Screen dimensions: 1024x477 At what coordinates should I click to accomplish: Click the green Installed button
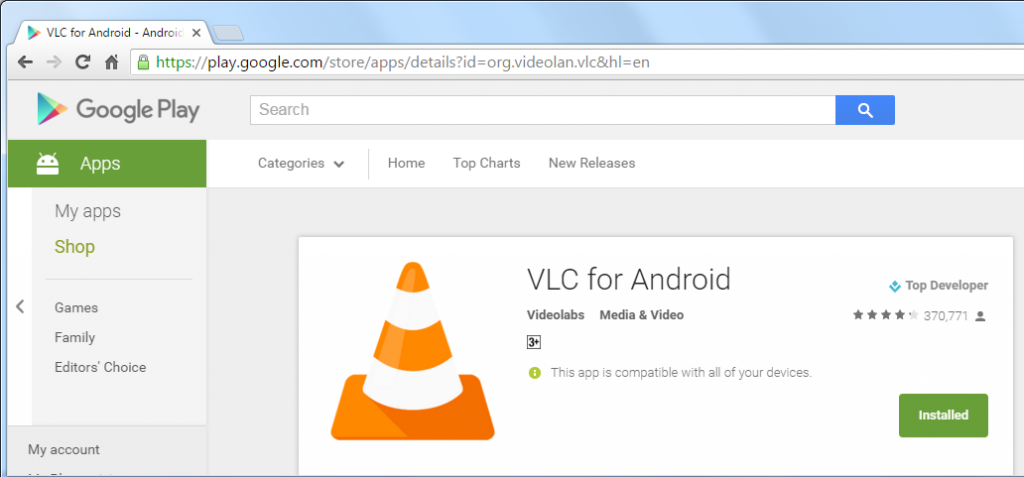click(943, 415)
